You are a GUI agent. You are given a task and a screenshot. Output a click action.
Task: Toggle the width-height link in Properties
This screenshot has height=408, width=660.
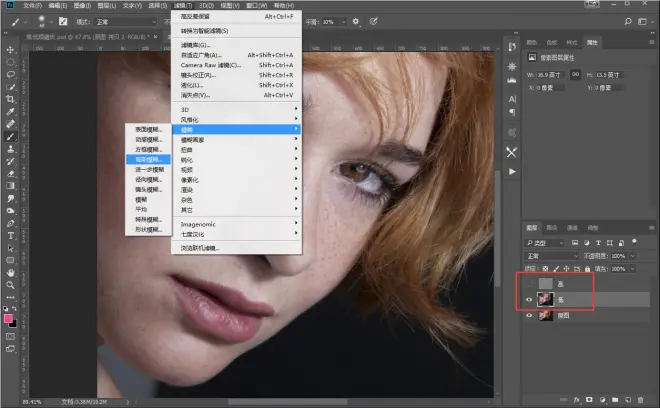[x=575, y=75]
